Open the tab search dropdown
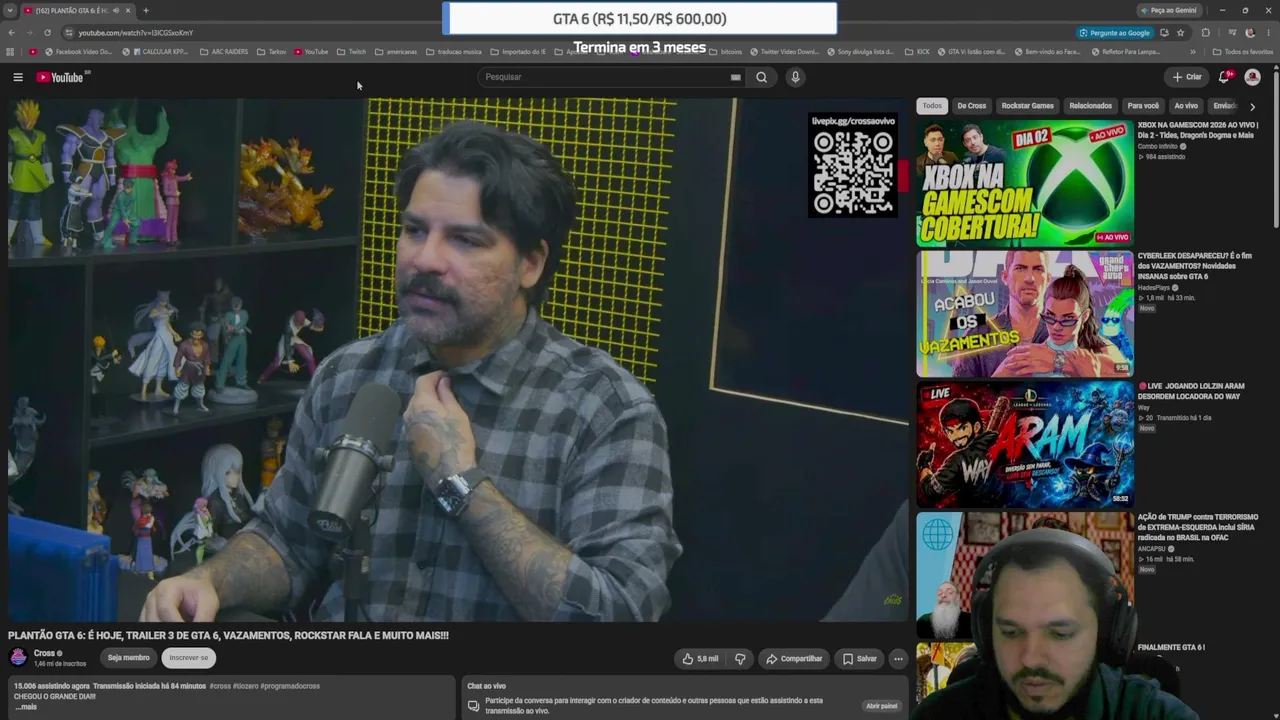The height and width of the screenshot is (720, 1280). (9, 10)
